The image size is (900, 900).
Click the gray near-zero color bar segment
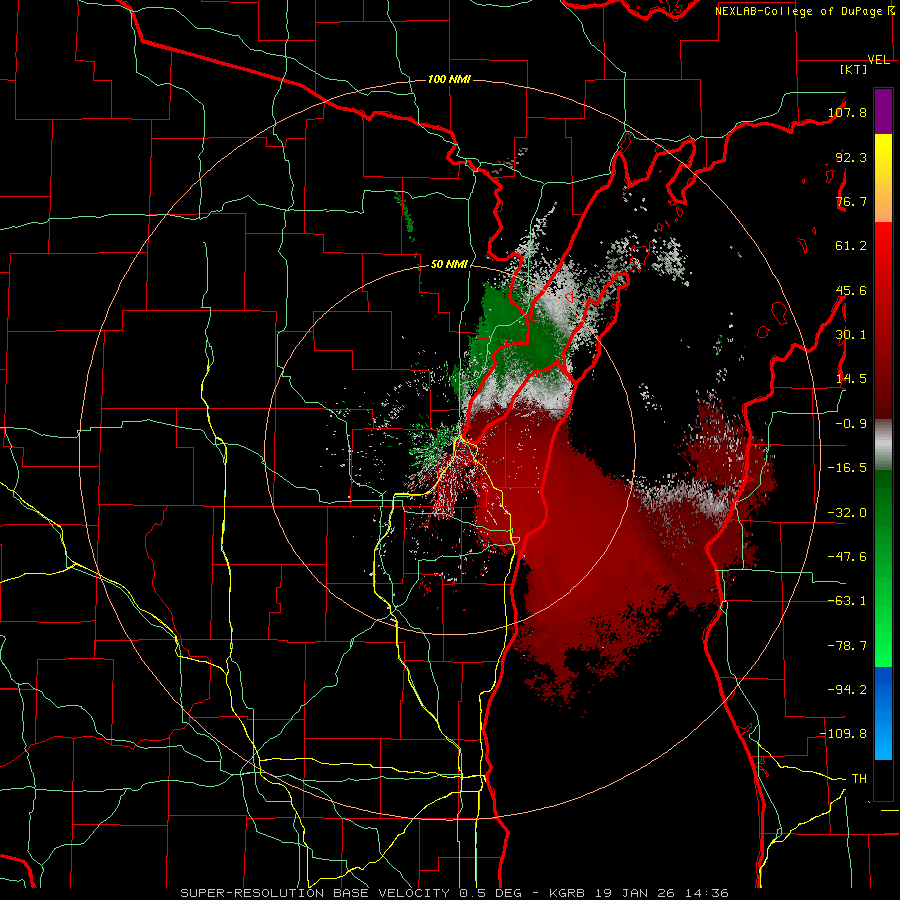pos(883,445)
